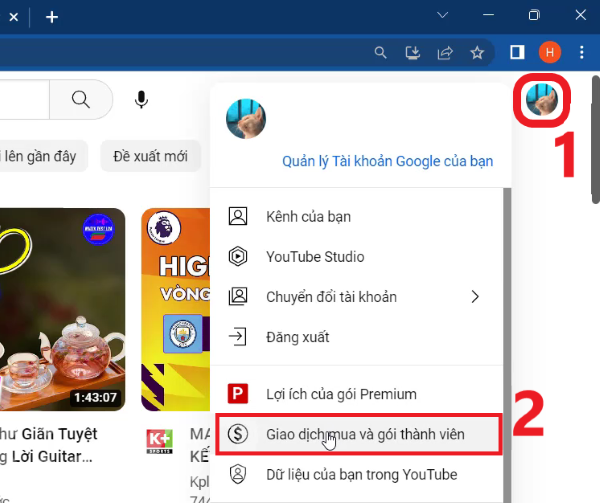Open 'YouTube Studio' from the menu
Viewport: 600px width, 503px height.
click(315, 256)
